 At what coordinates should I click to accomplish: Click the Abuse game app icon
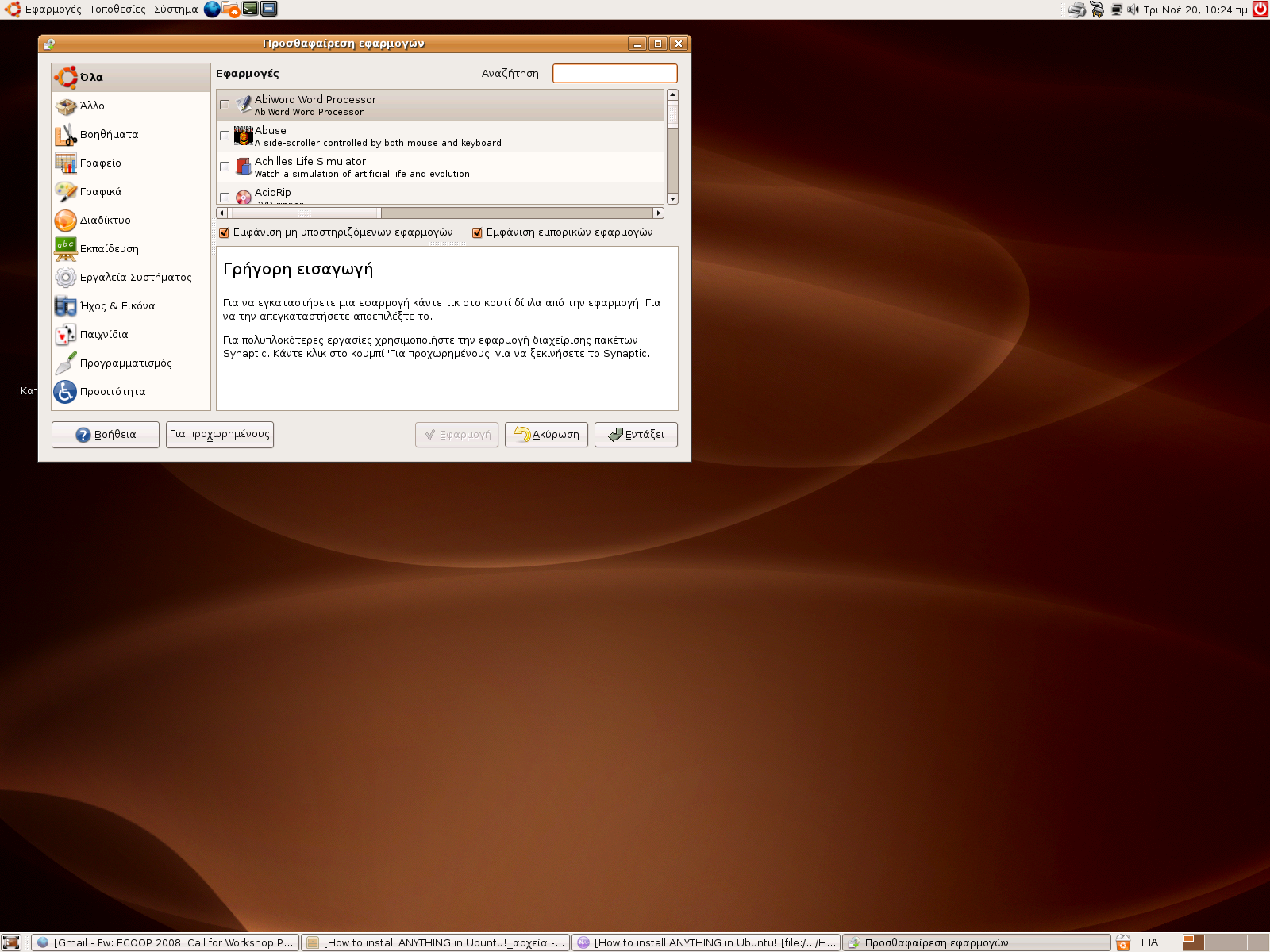(x=244, y=136)
